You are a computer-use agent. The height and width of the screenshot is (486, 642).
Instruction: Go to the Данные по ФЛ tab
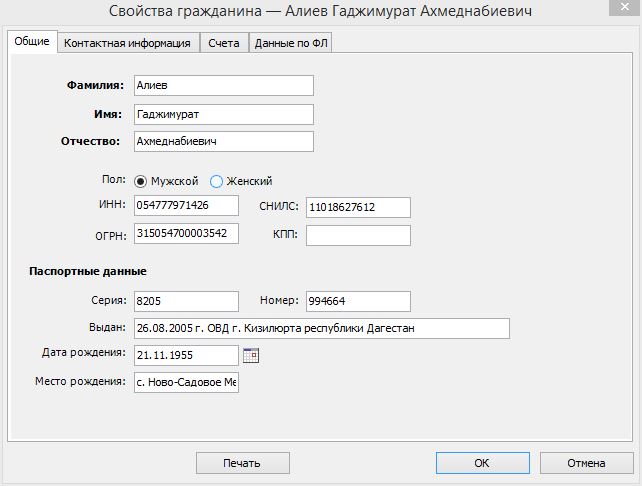pyautogui.click(x=291, y=43)
